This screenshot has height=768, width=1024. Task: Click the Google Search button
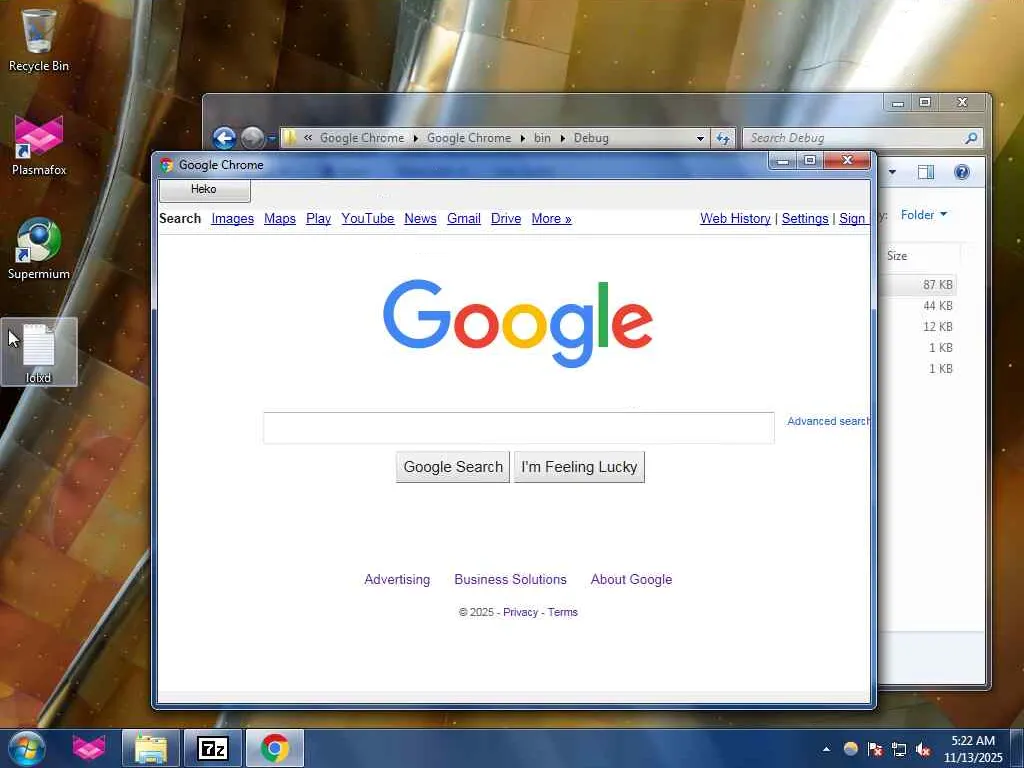click(453, 467)
